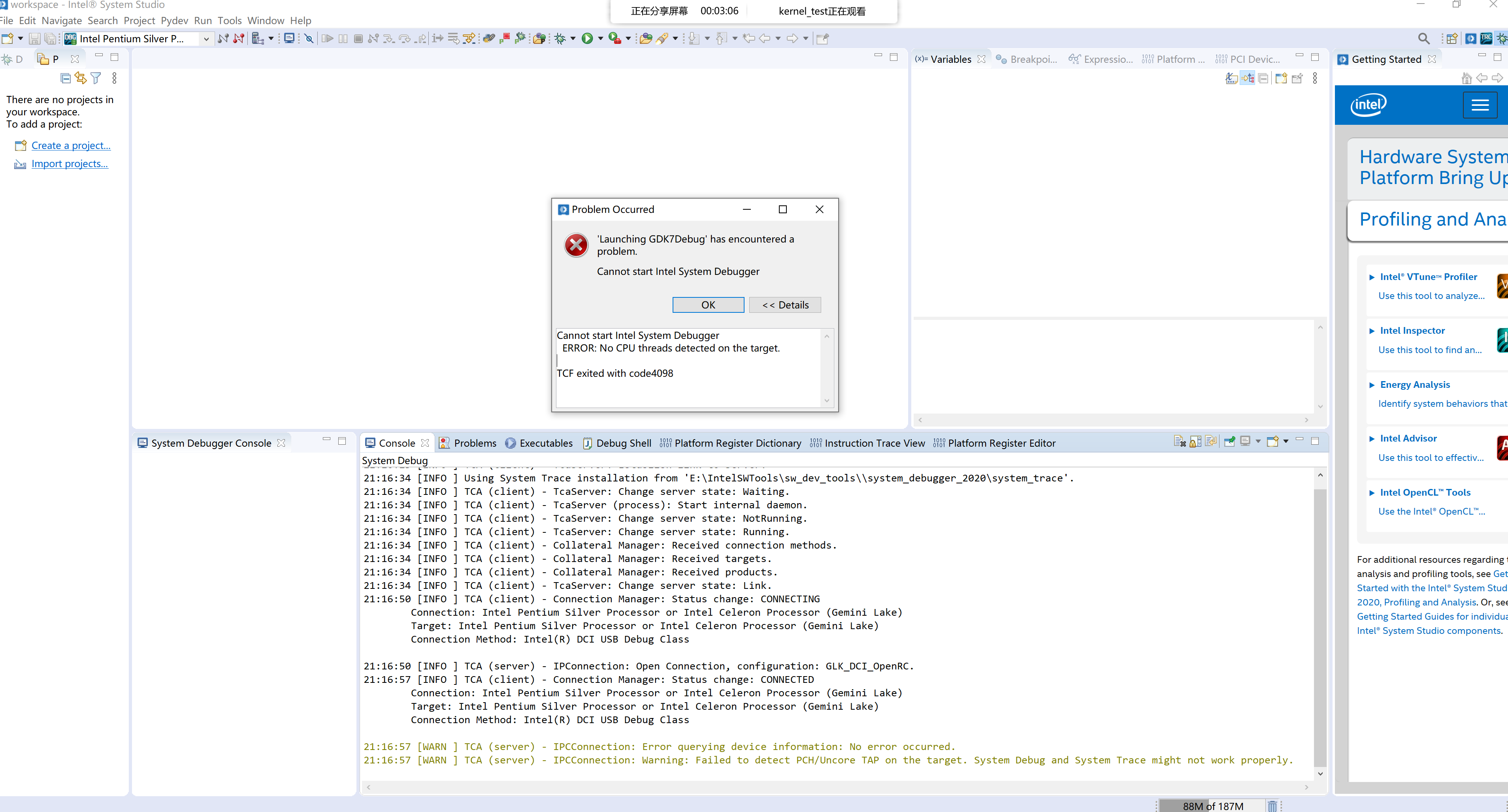Open the Pydev menu
The image size is (1508, 812).
pos(174,21)
